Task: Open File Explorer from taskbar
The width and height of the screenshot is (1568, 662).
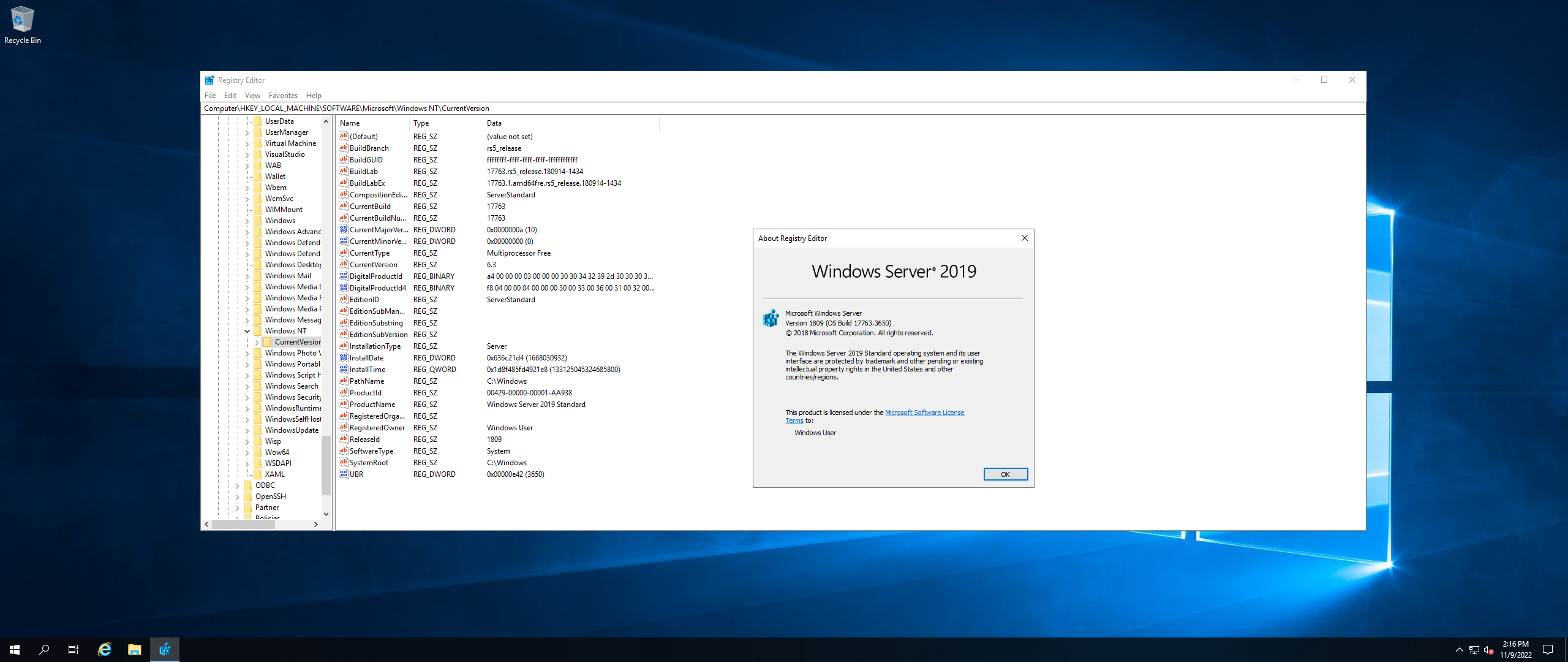Action: click(x=135, y=650)
